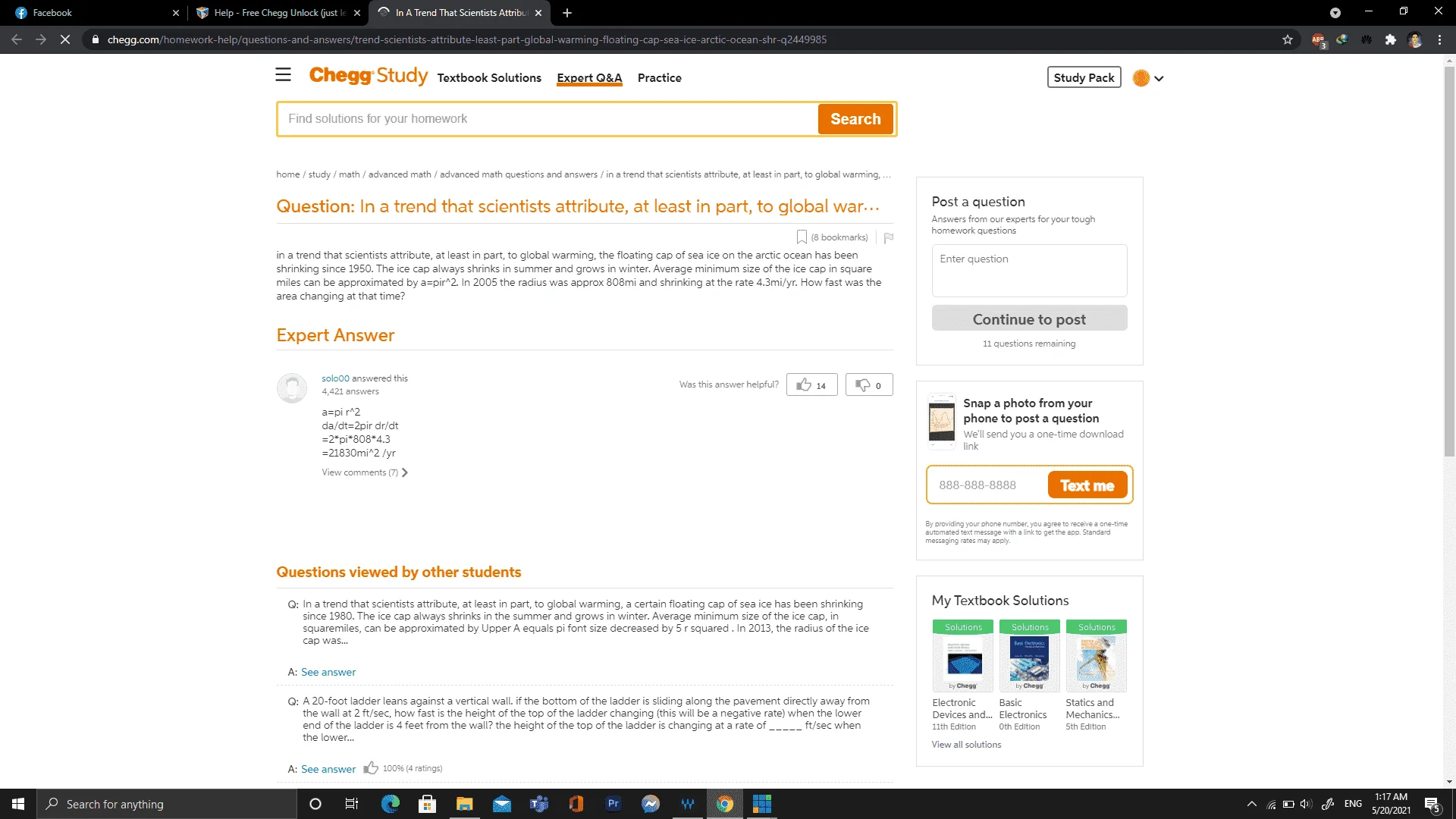Viewport: 1456px width, 819px height.
Task: Open Textbook Solutions in Chegg navigation
Action: coord(489,77)
